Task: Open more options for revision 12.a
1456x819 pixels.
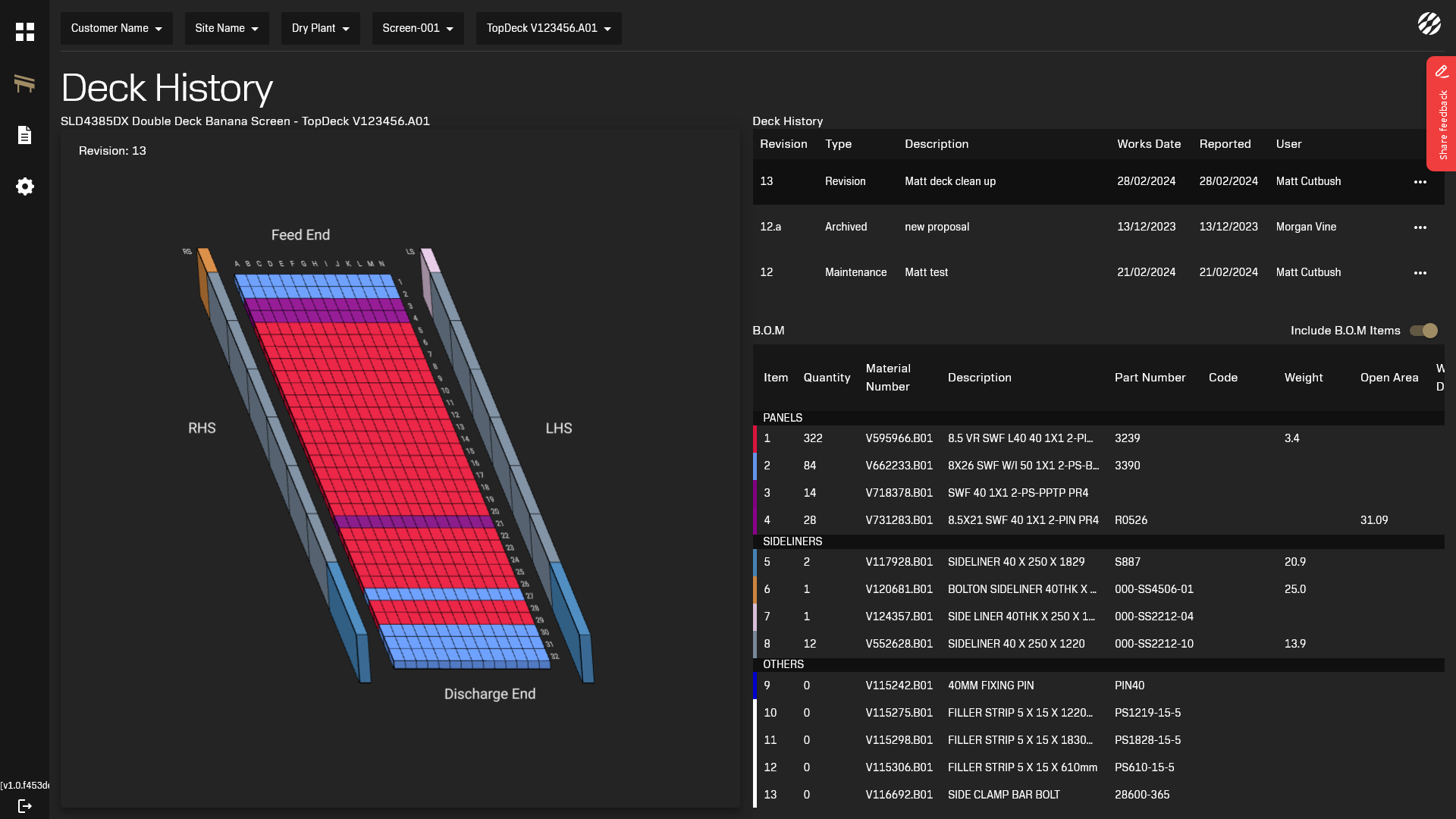Action: coord(1420,227)
